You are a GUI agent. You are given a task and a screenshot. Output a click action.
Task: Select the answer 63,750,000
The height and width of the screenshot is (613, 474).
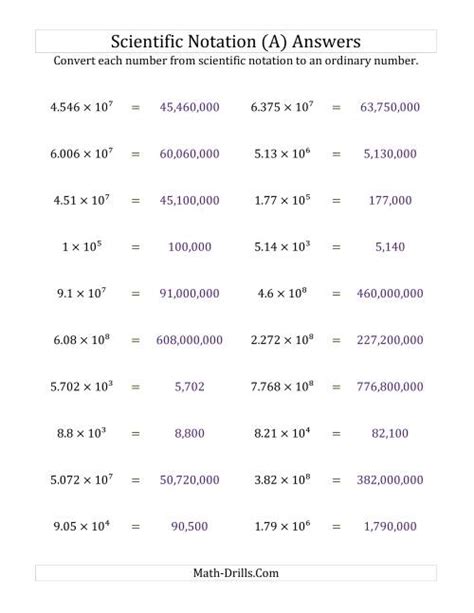(x=390, y=107)
